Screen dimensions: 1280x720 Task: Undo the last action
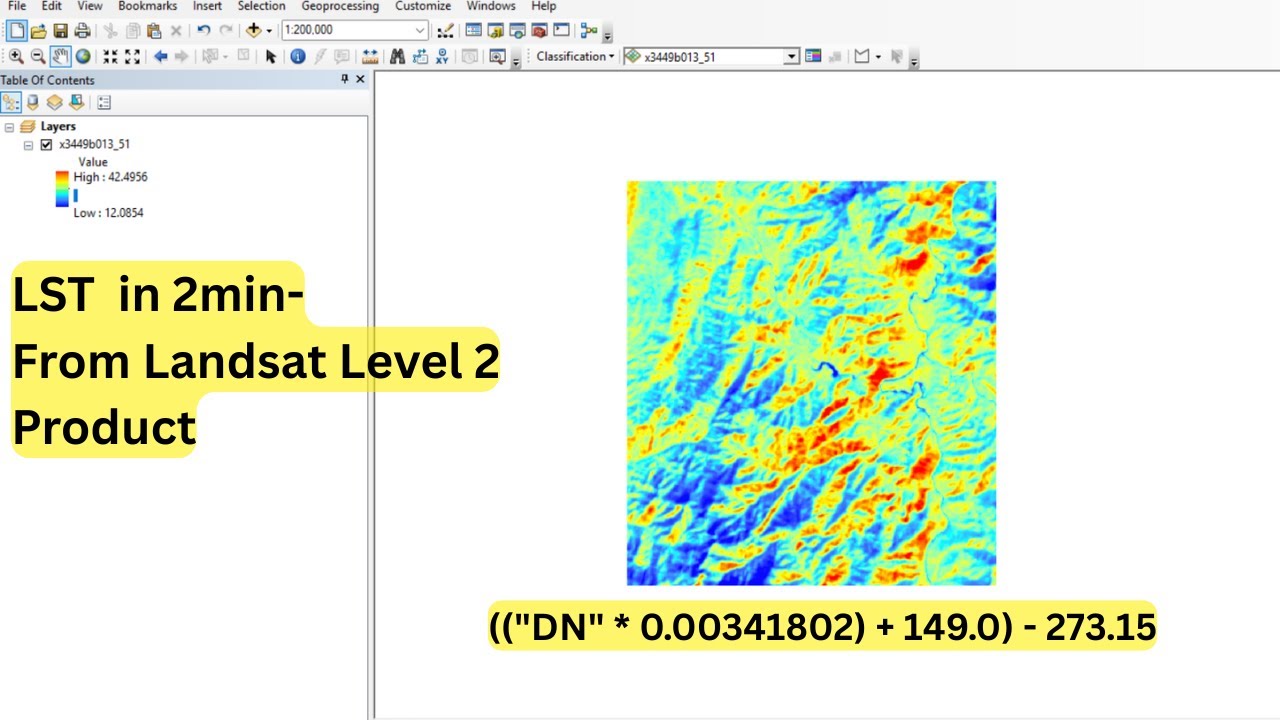click(x=203, y=31)
